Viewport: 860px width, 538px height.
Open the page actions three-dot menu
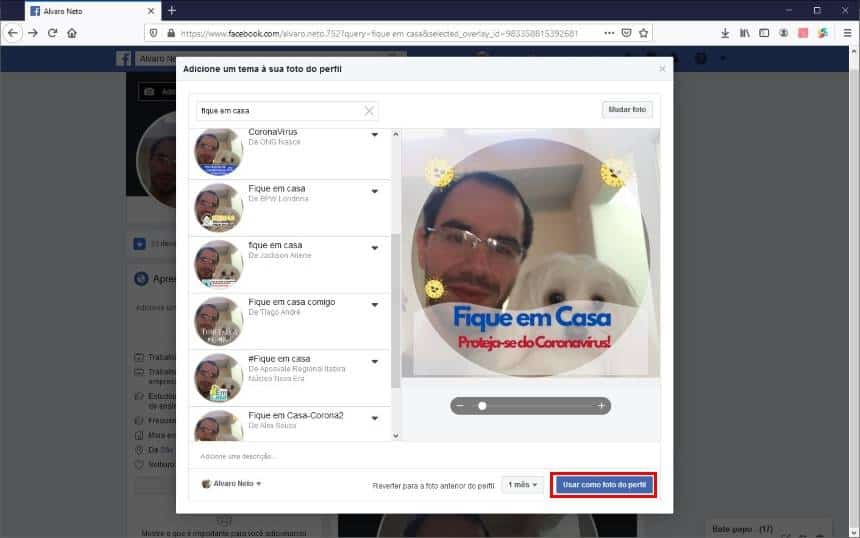click(x=609, y=33)
